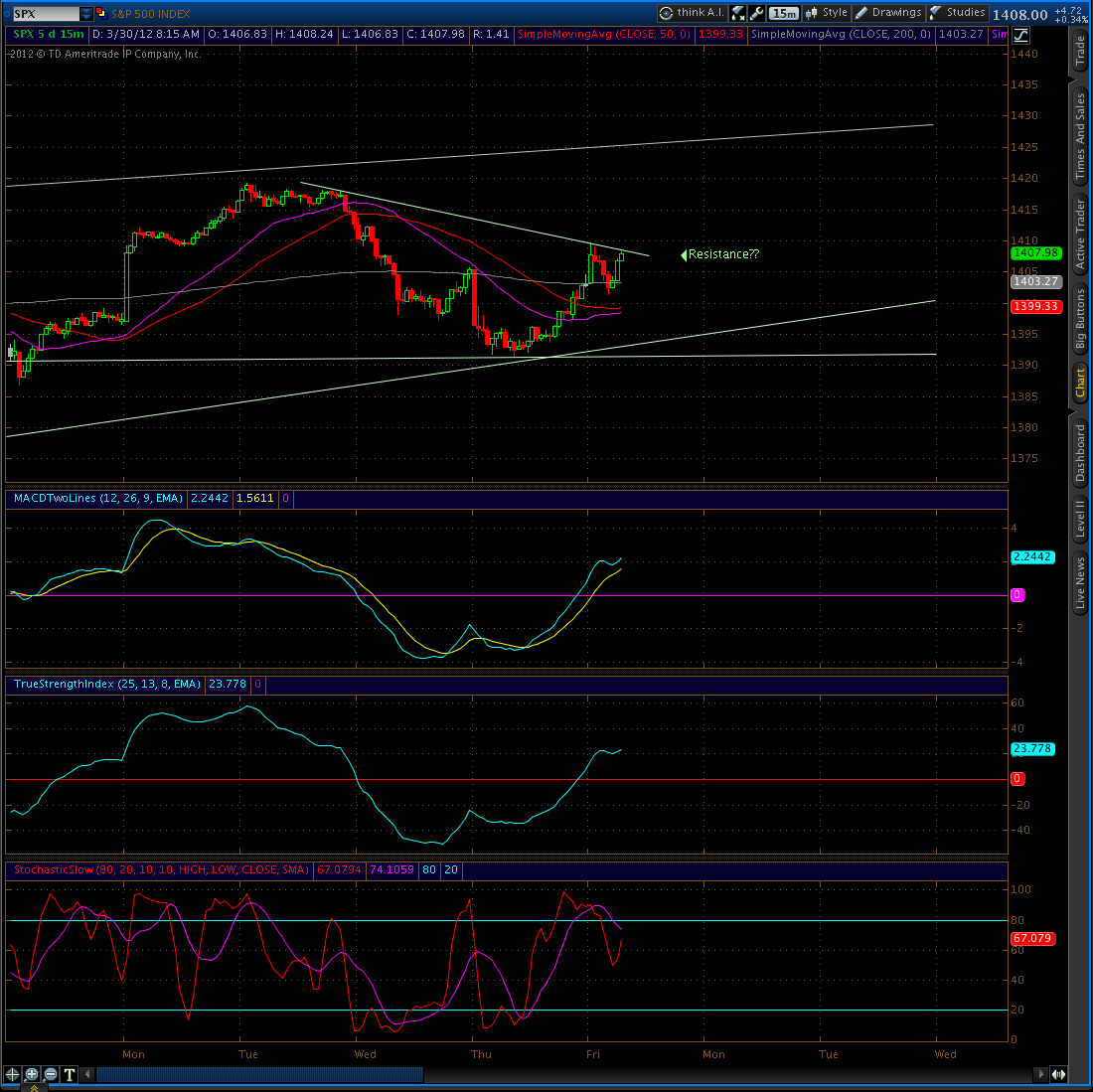Click the SimpleMovingAvg (CLOSE, 200, 0) label
This screenshot has height=1092, width=1093.
click(841, 34)
